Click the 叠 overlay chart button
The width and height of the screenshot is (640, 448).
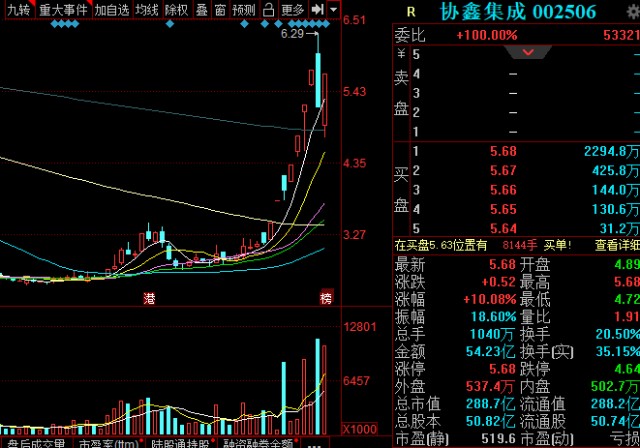point(202,10)
